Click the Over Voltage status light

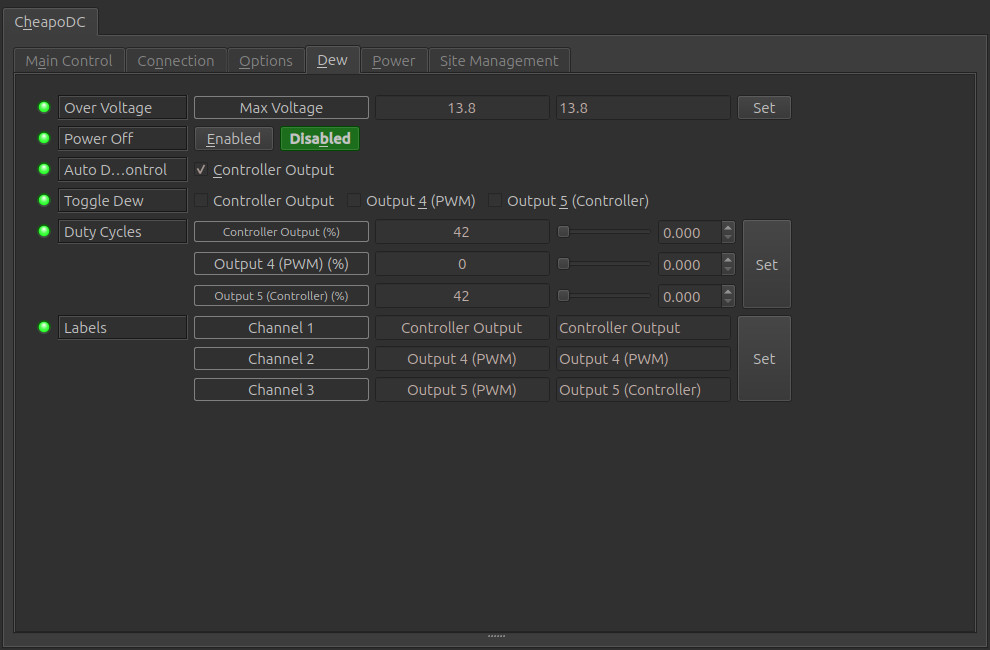(x=44, y=108)
